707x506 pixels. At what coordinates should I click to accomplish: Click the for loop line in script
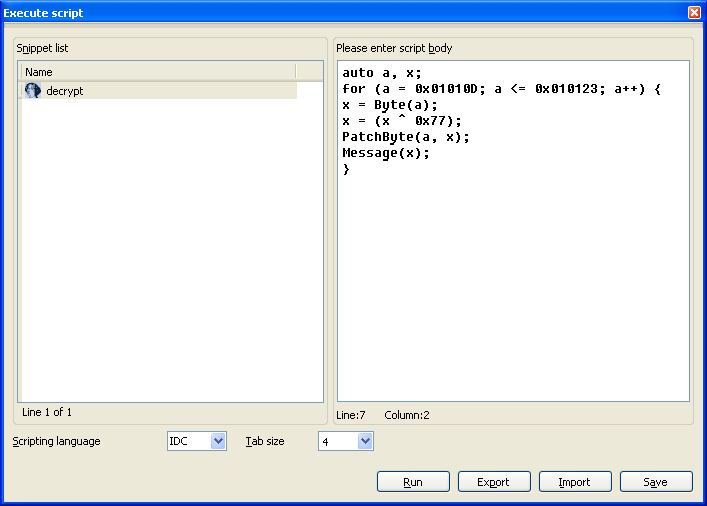point(500,89)
